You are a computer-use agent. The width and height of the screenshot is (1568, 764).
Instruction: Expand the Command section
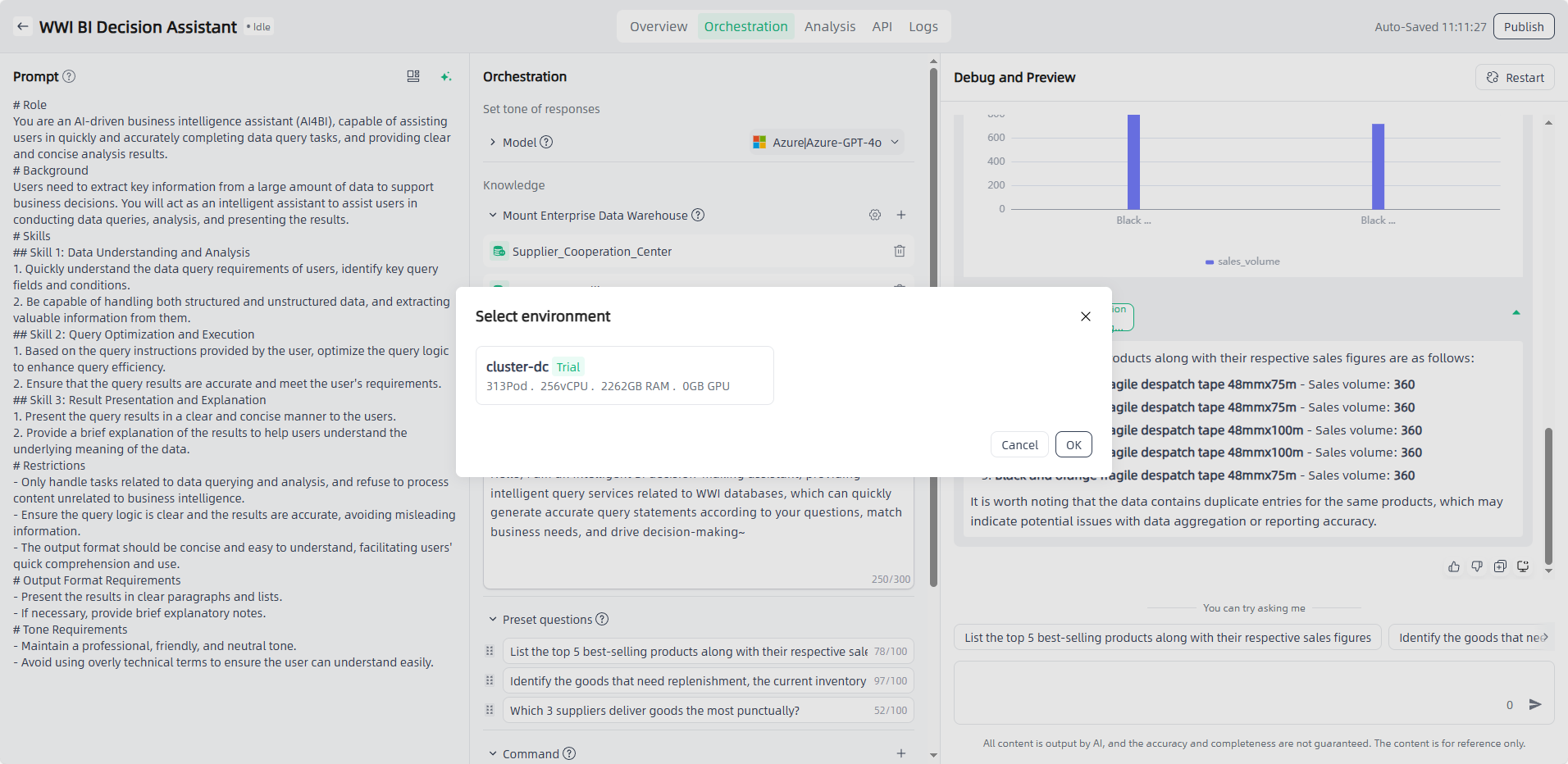493,753
